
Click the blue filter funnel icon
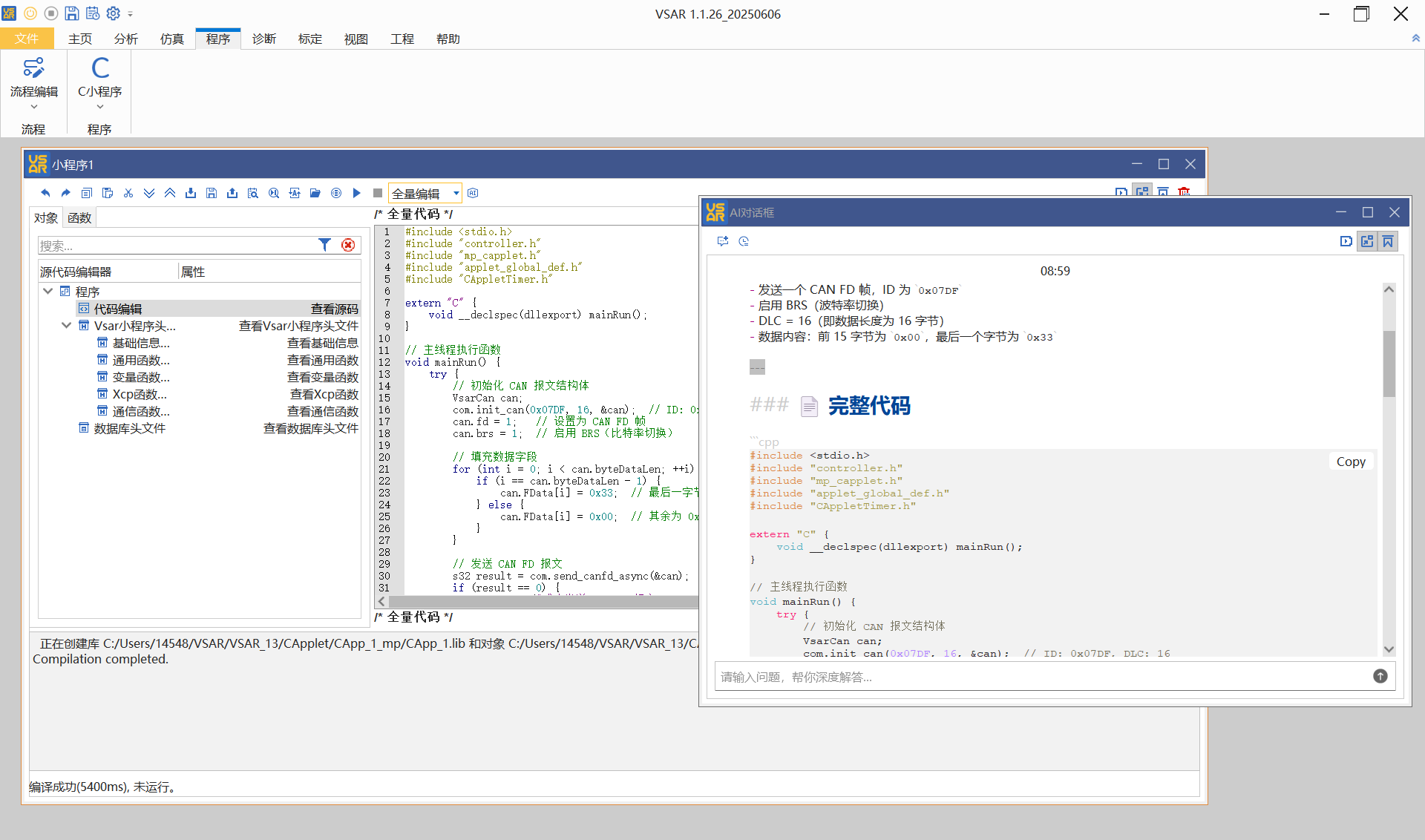coord(324,245)
